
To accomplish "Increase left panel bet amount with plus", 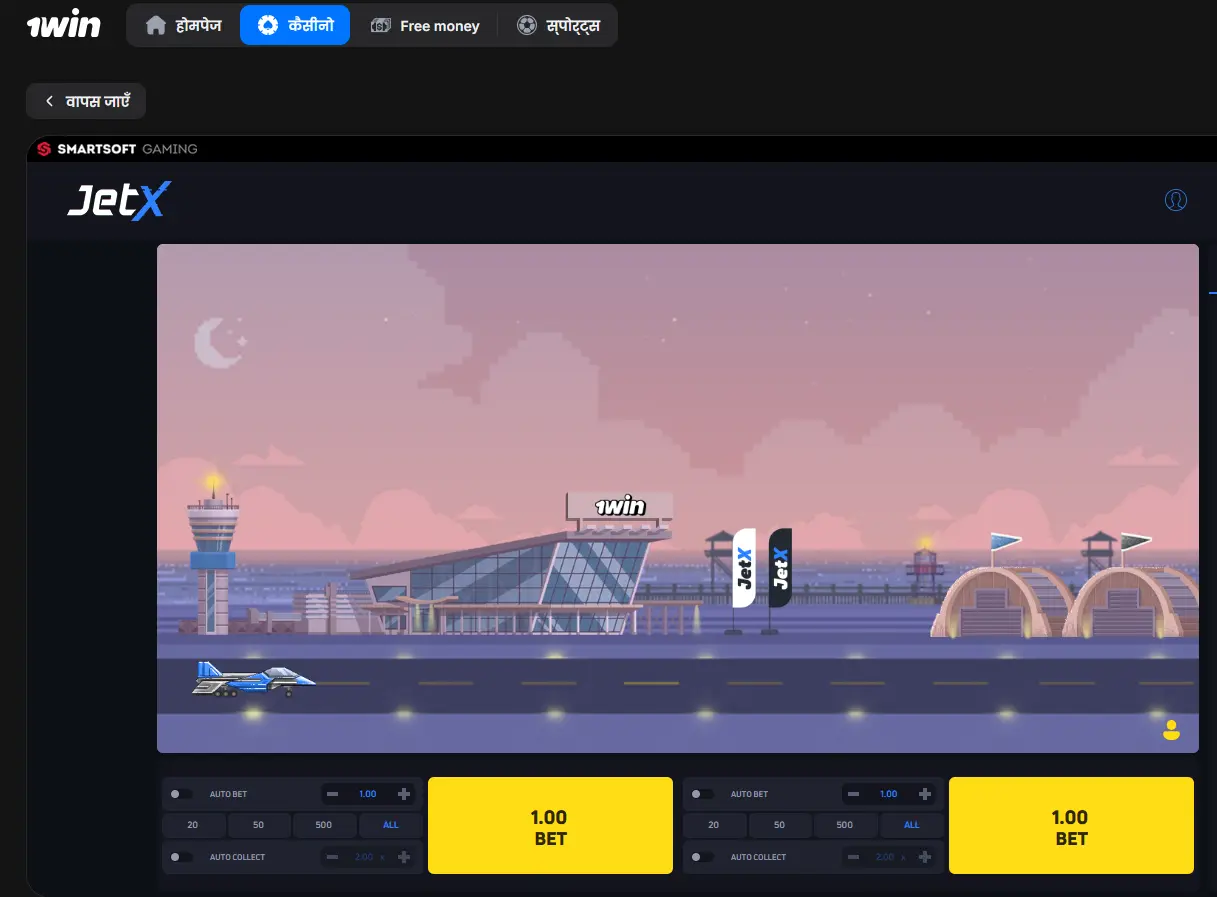I will tap(404, 794).
